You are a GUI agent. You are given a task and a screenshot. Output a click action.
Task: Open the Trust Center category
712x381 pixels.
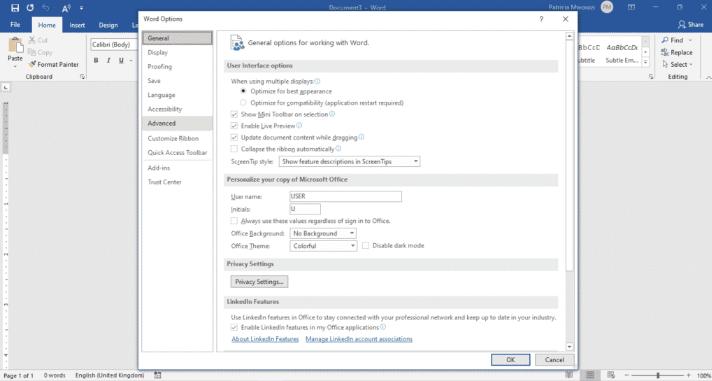coord(177,182)
